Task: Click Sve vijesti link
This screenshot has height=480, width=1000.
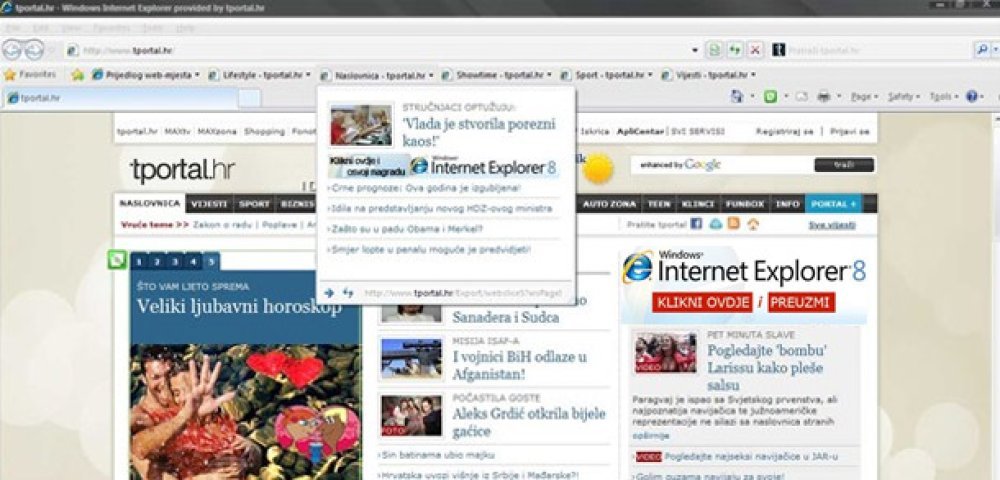Action: [x=832, y=225]
